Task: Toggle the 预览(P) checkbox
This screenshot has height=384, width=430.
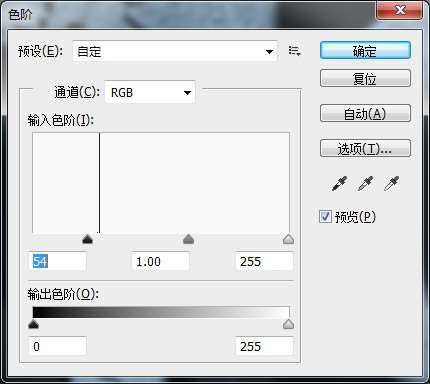Action: (325, 217)
